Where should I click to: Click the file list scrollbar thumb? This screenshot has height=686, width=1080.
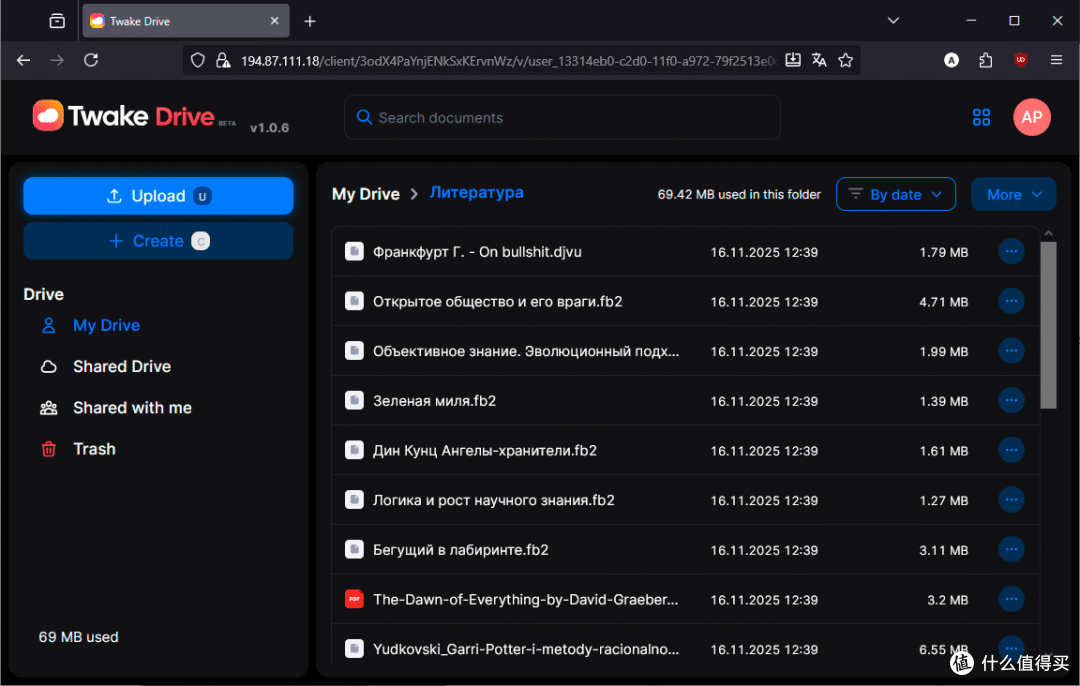pyautogui.click(x=1048, y=325)
